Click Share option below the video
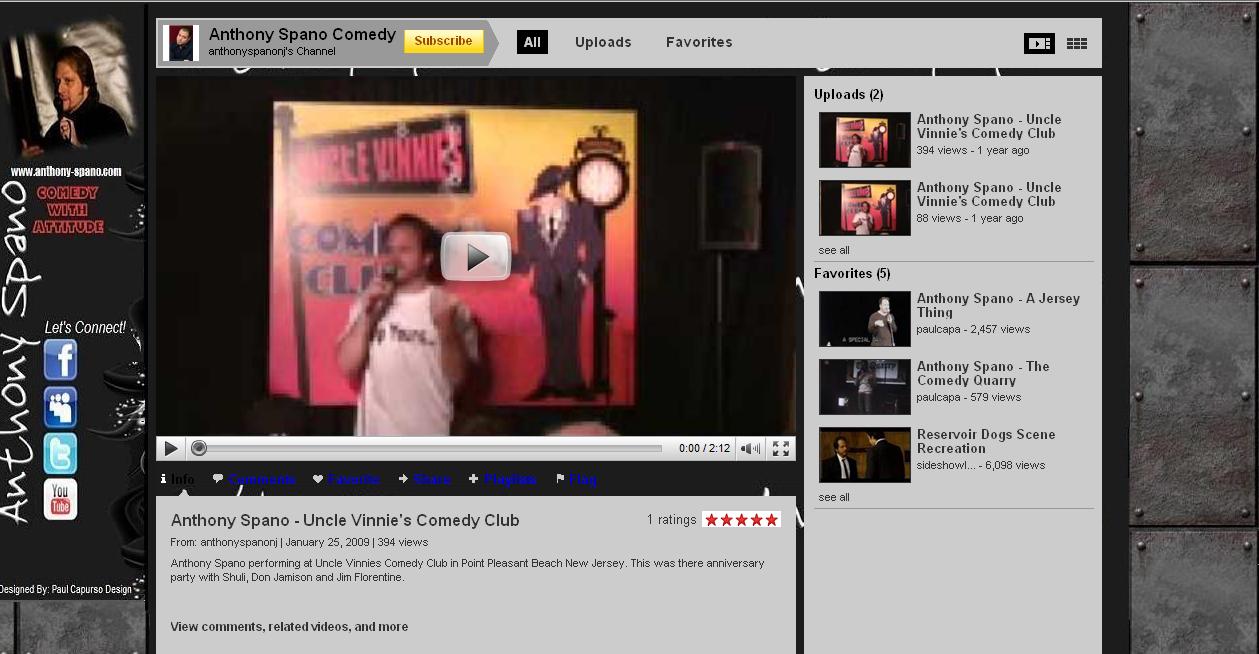 click(x=431, y=480)
